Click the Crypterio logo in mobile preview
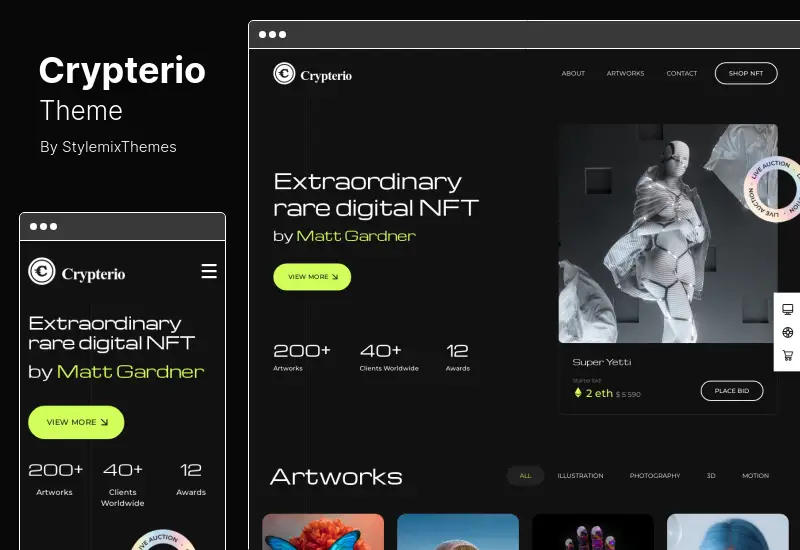The height and width of the screenshot is (550, 800). point(77,272)
